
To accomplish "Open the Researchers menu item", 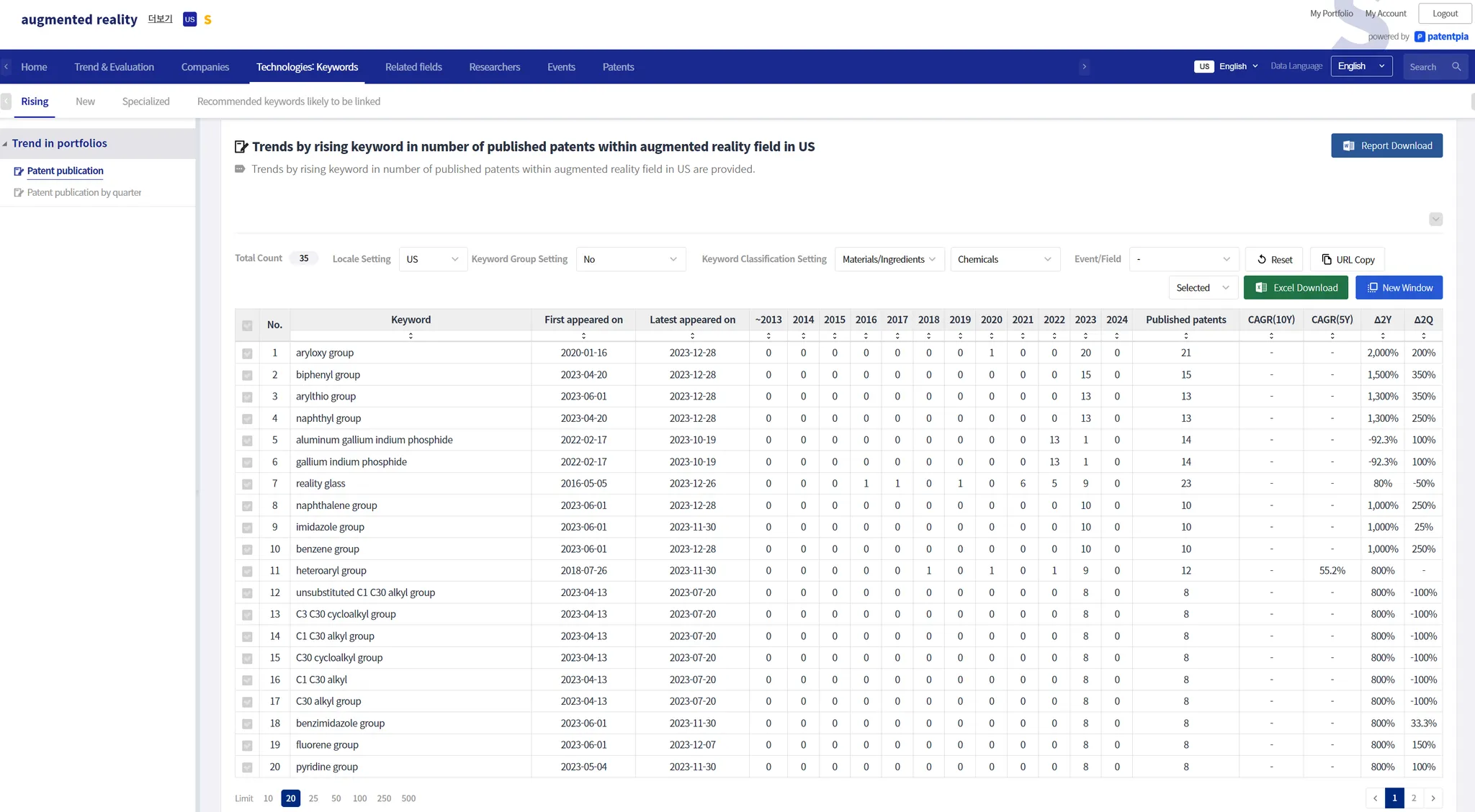I will point(494,67).
